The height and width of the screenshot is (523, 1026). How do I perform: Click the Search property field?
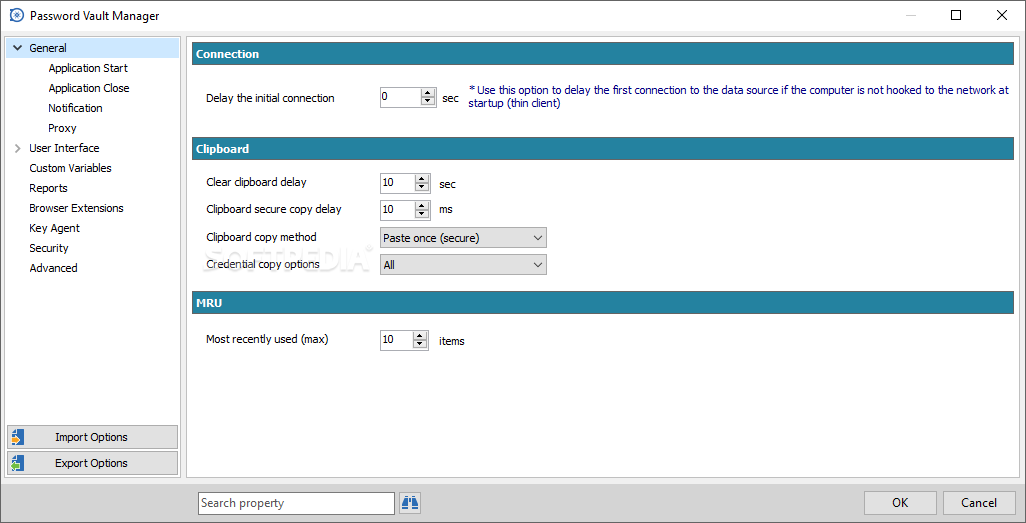296,503
